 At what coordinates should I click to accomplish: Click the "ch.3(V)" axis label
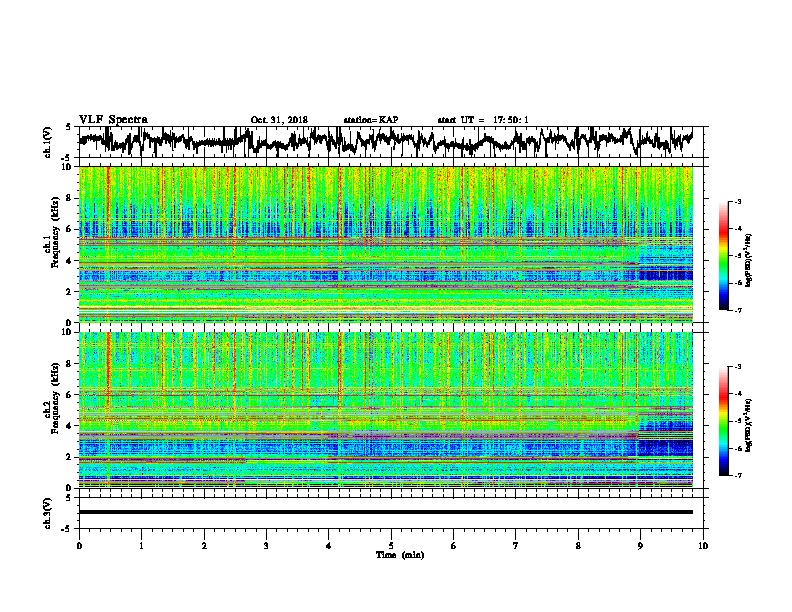click(48, 513)
